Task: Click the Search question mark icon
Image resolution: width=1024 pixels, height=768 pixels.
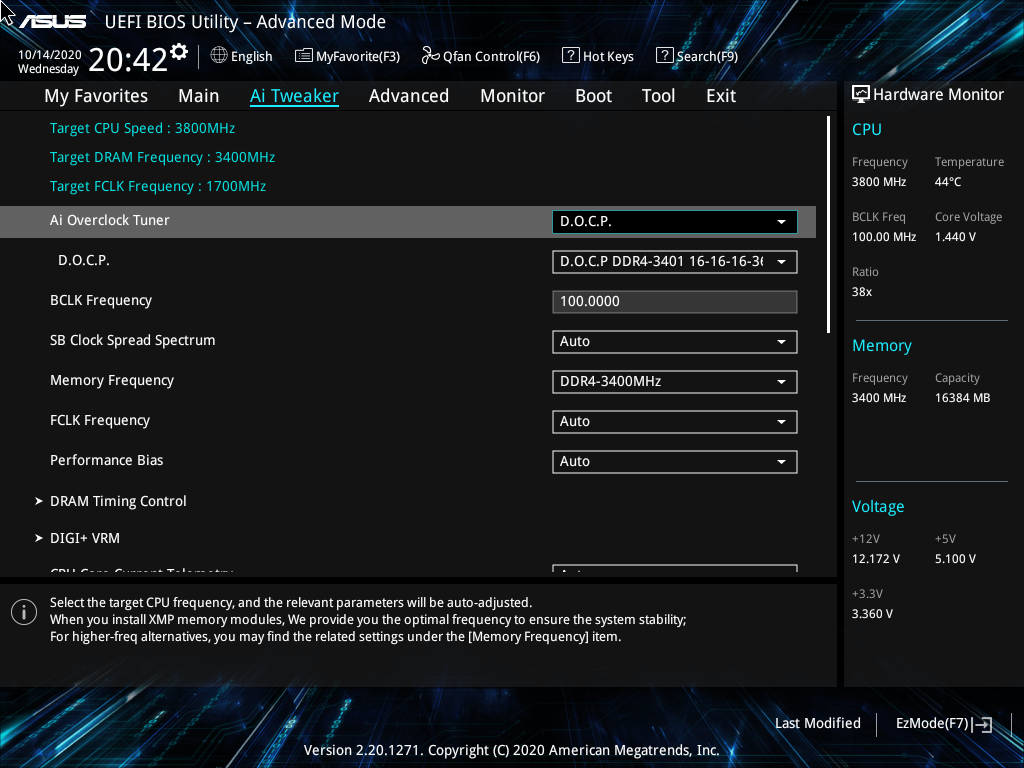Action: tap(664, 56)
